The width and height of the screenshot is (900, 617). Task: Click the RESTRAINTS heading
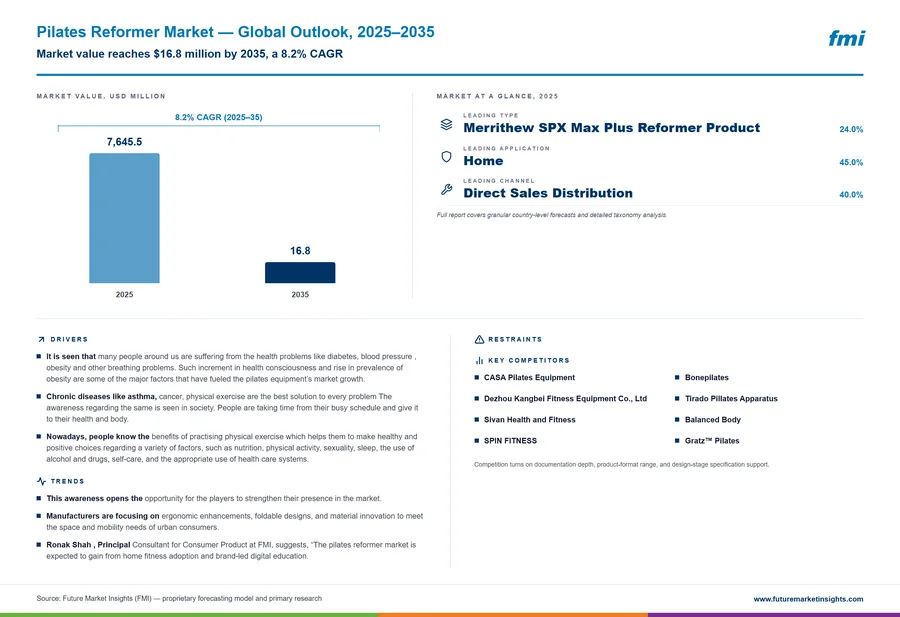tap(515, 339)
